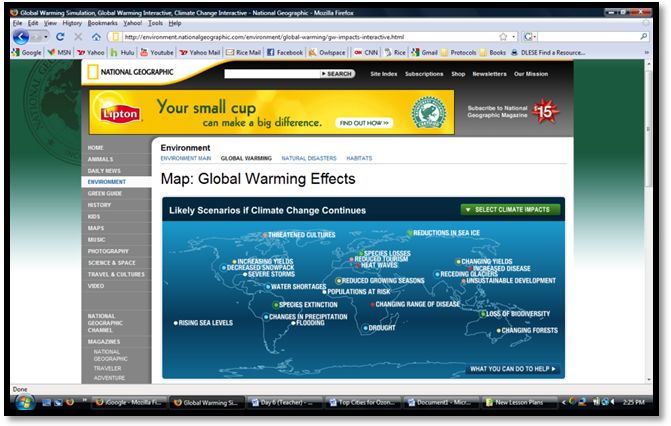Open the Edit menu

click(33, 23)
